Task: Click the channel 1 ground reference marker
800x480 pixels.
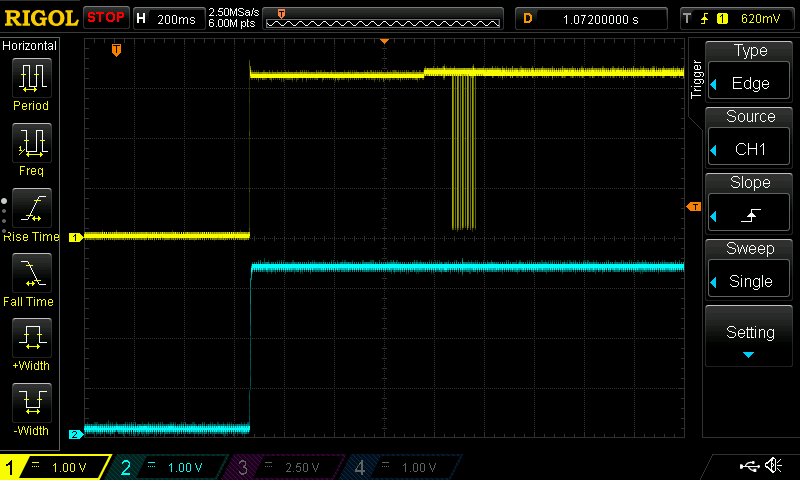Action: tap(76, 237)
